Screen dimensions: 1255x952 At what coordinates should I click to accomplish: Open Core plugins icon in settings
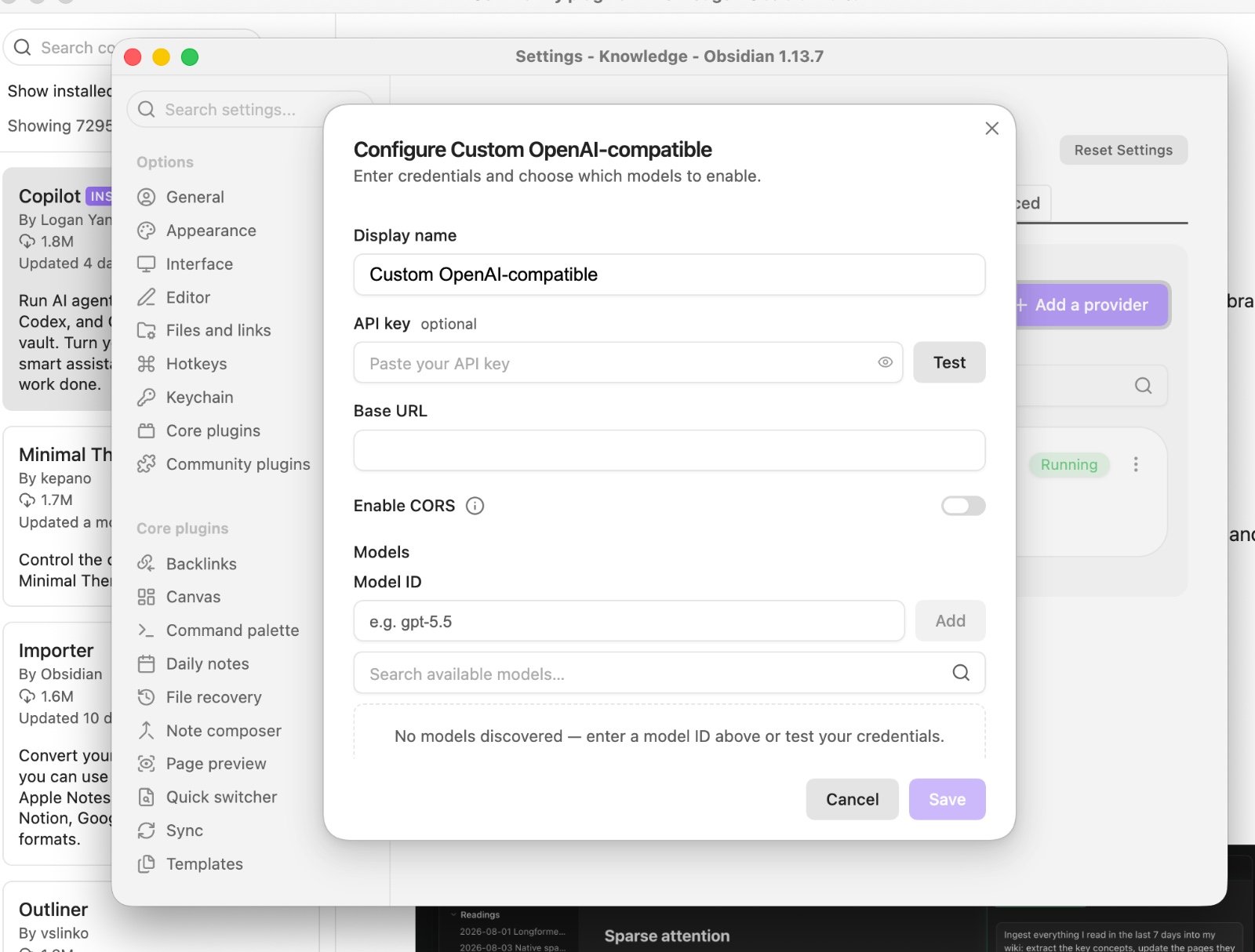click(x=146, y=431)
